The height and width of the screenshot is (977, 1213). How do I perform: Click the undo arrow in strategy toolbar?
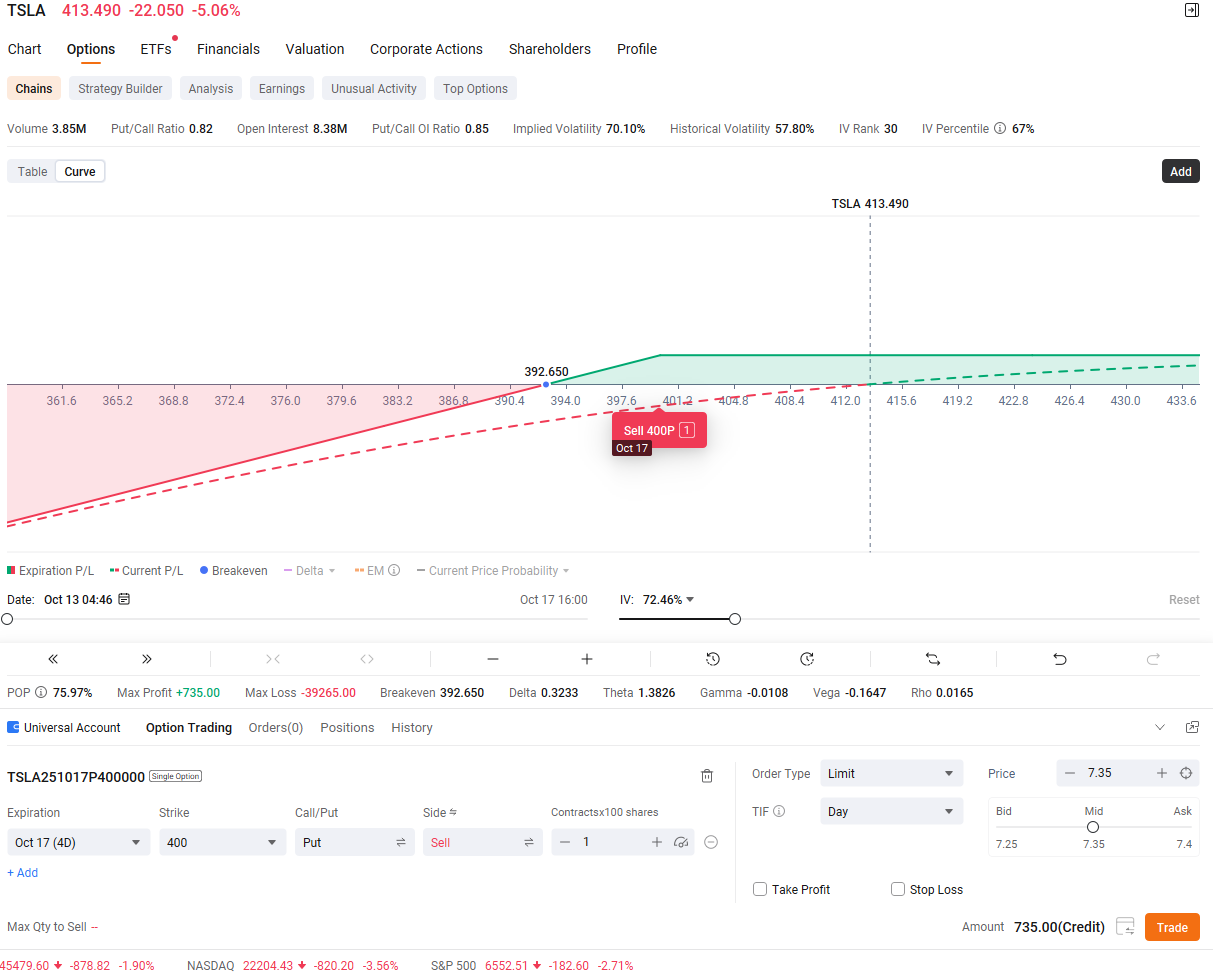1060,659
